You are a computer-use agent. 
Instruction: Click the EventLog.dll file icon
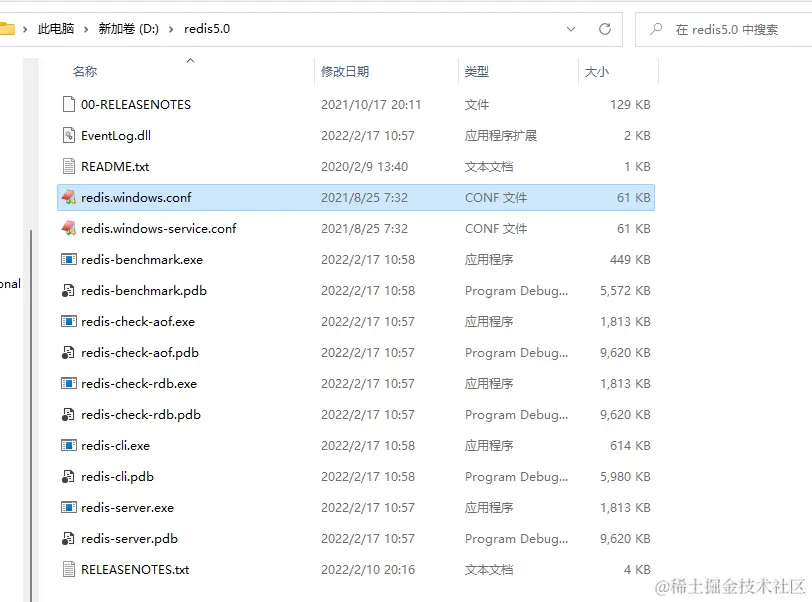tap(69, 136)
